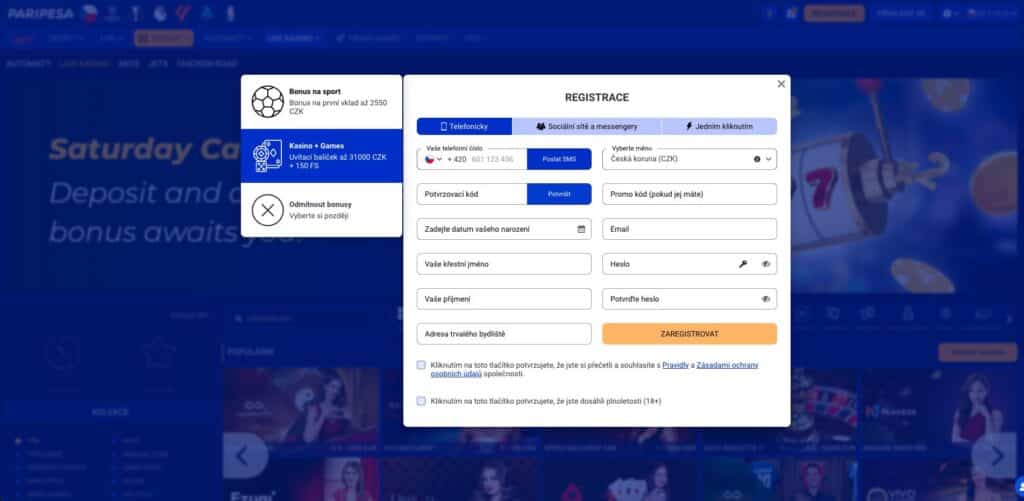Viewport: 1024px width, 501px height.
Task: Open the calendar icon in birth date field
Action: click(x=582, y=229)
